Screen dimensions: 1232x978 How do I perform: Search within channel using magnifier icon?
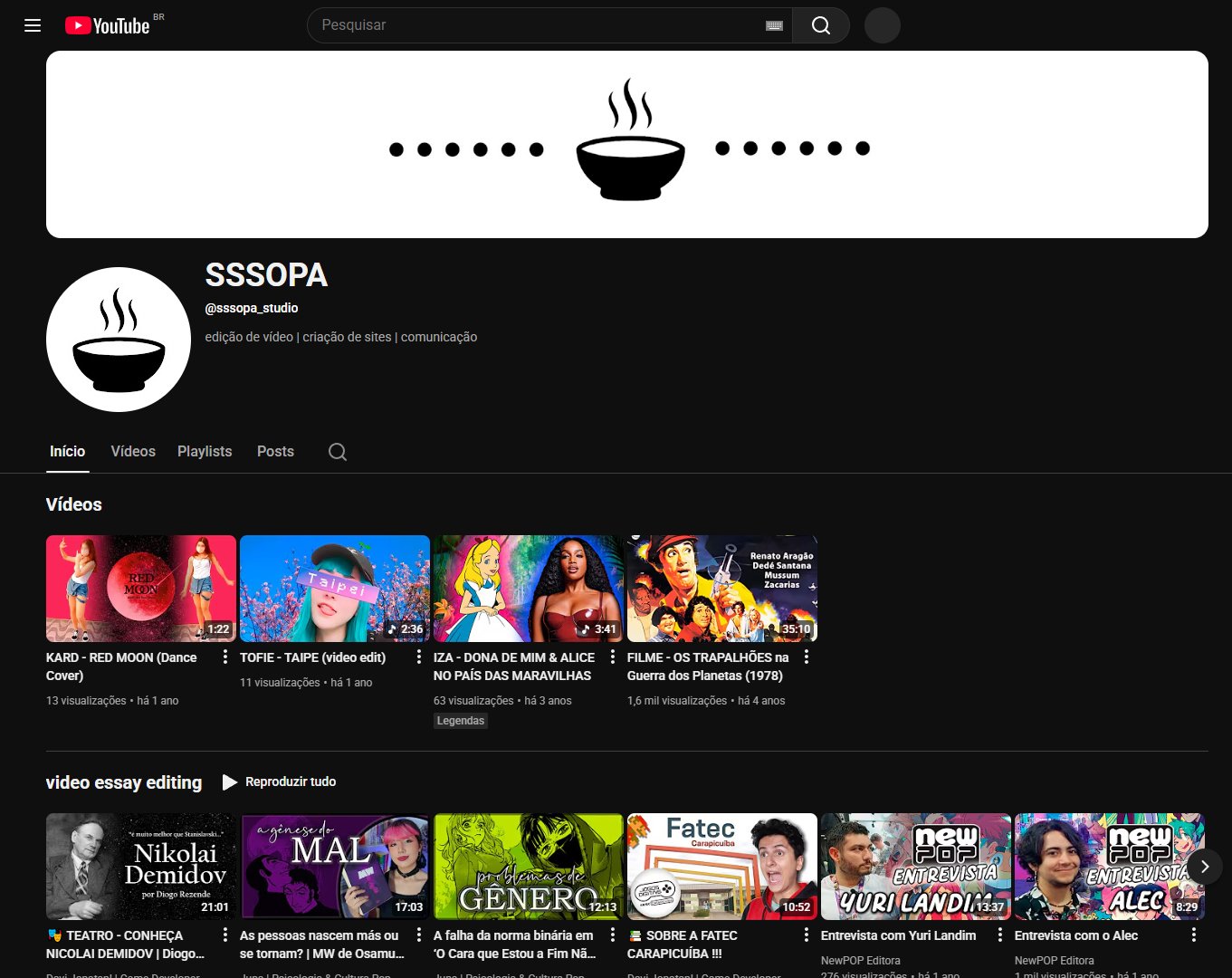338,452
